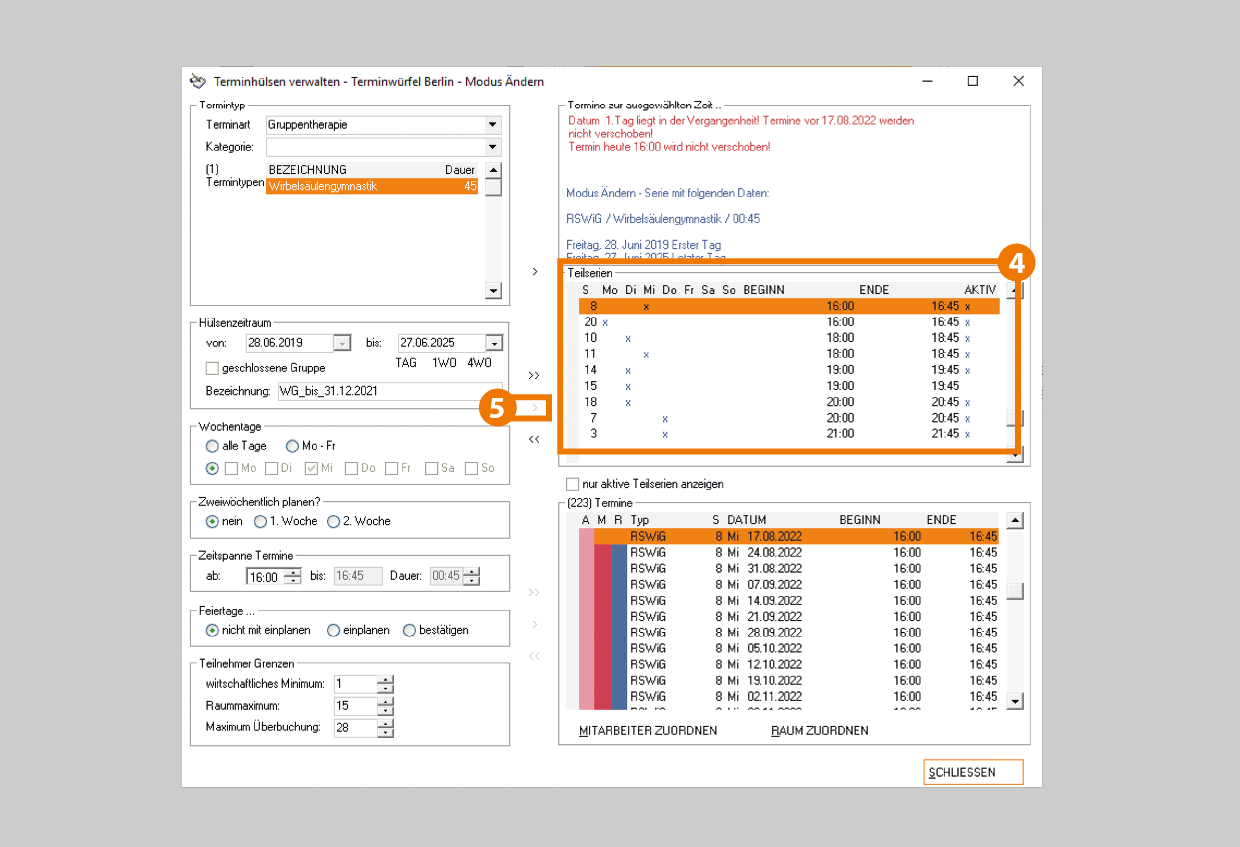Open the bis date picker dropdown
The width and height of the screenshot is (1240, 847).
(x=494, y=343)
